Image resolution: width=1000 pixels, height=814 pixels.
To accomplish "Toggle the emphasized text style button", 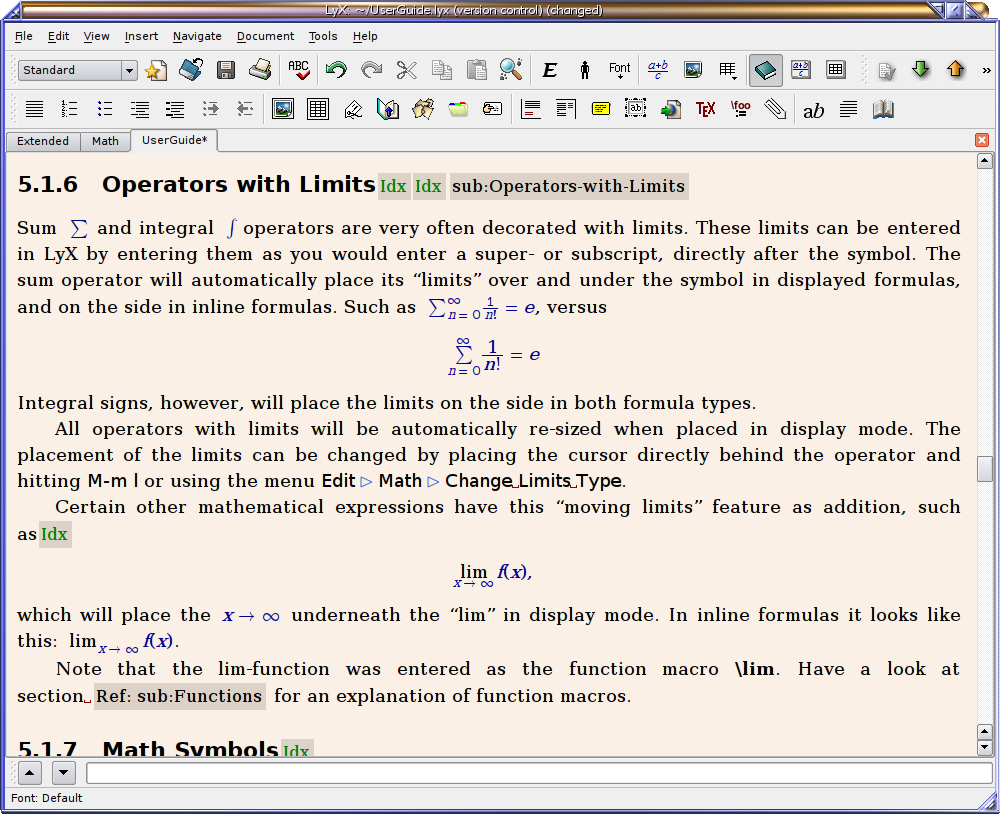I will [x=549, y=70].
